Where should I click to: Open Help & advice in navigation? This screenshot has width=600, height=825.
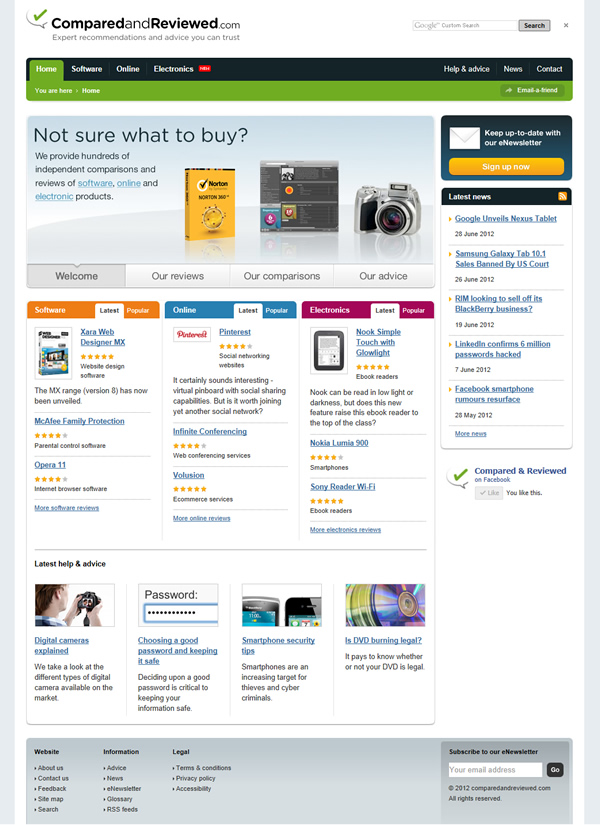466,69
